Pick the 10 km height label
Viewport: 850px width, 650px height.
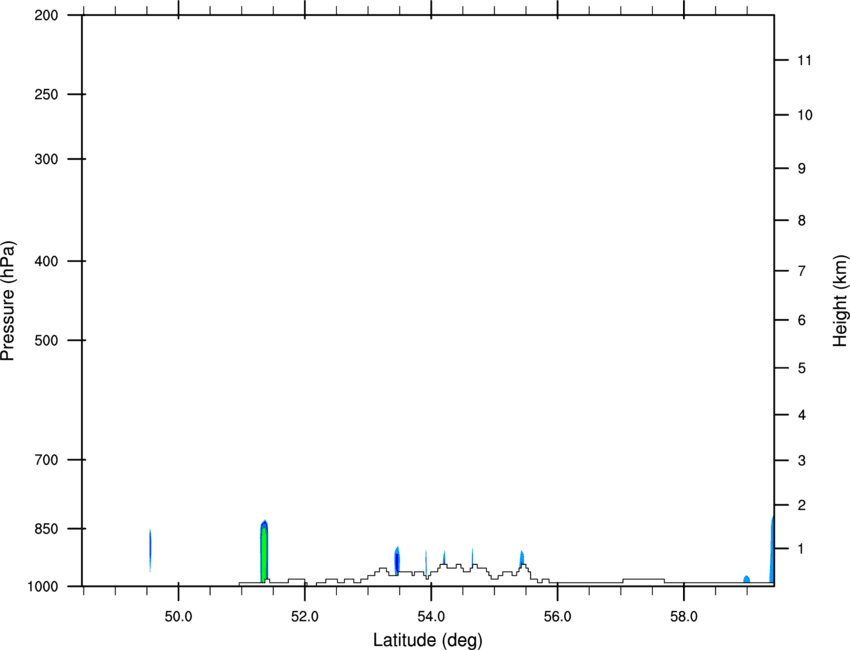805,115
